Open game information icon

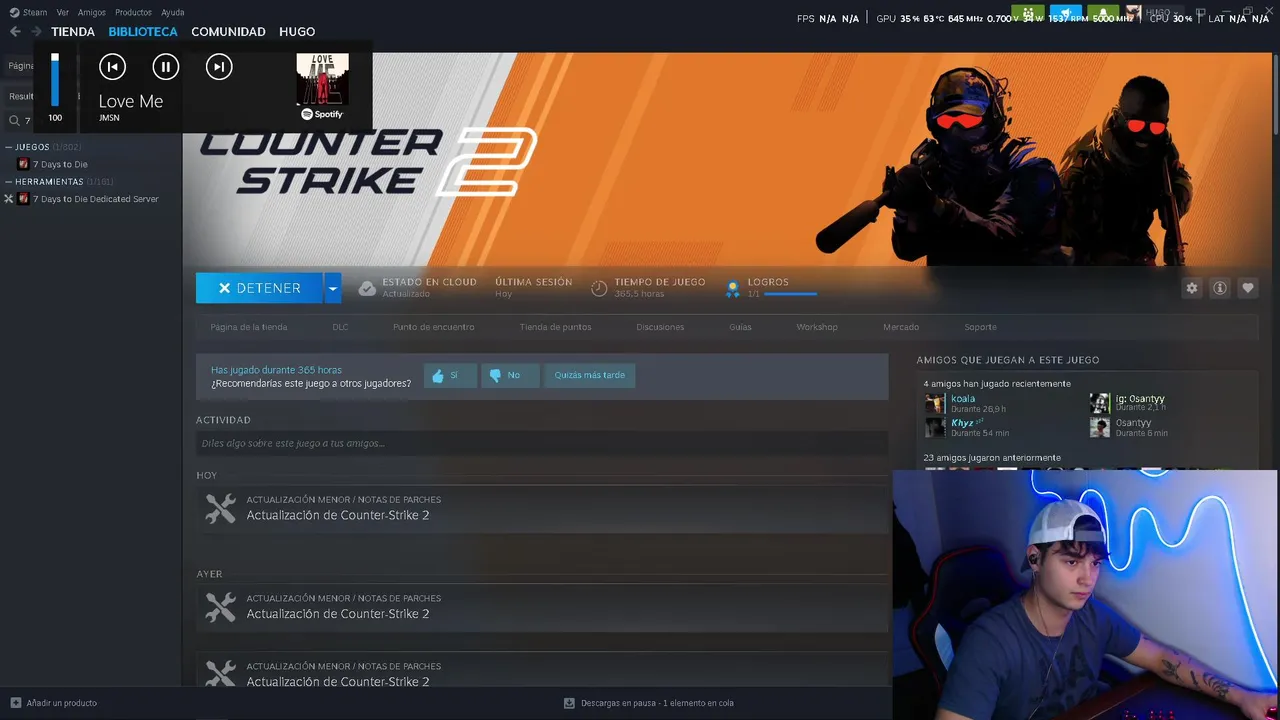point(1220,288)
